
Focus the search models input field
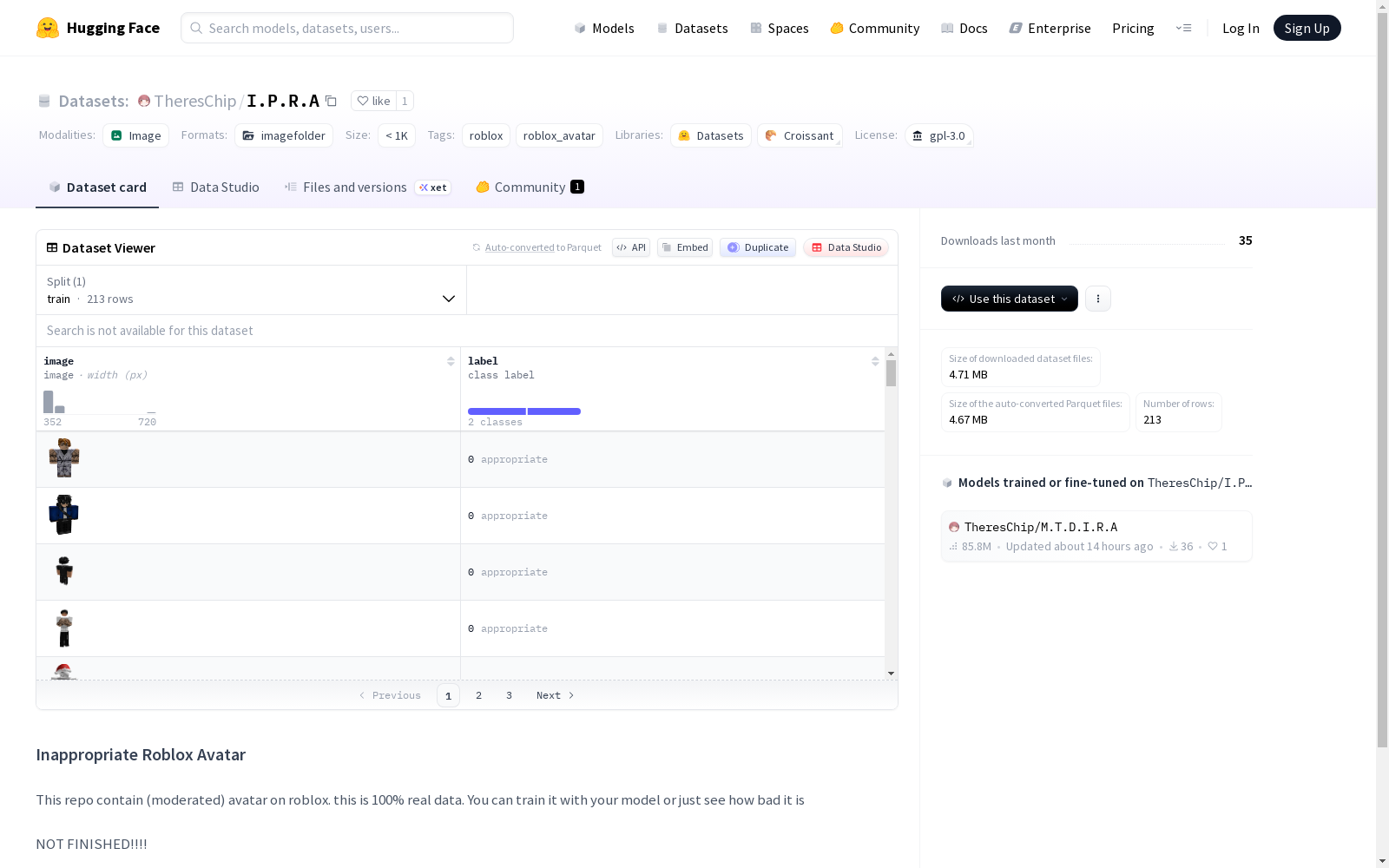point(347,28)
